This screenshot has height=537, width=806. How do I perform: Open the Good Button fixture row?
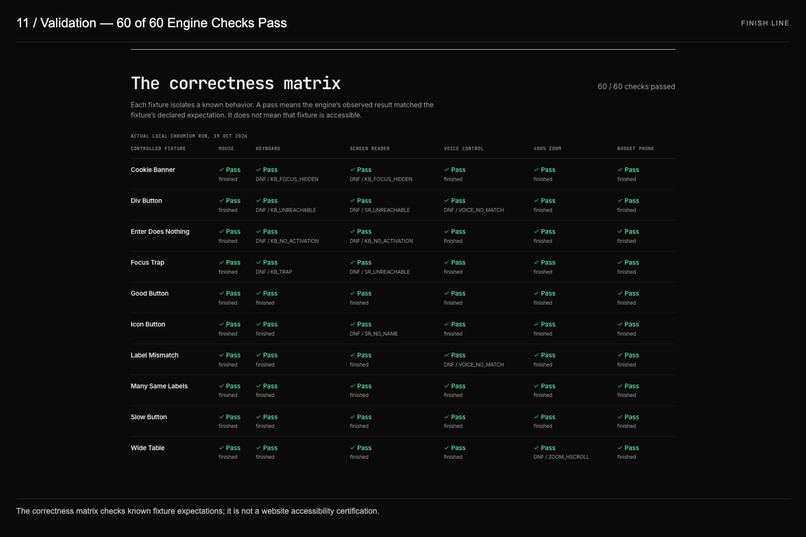pyautogui.click(x=402, y=298)
